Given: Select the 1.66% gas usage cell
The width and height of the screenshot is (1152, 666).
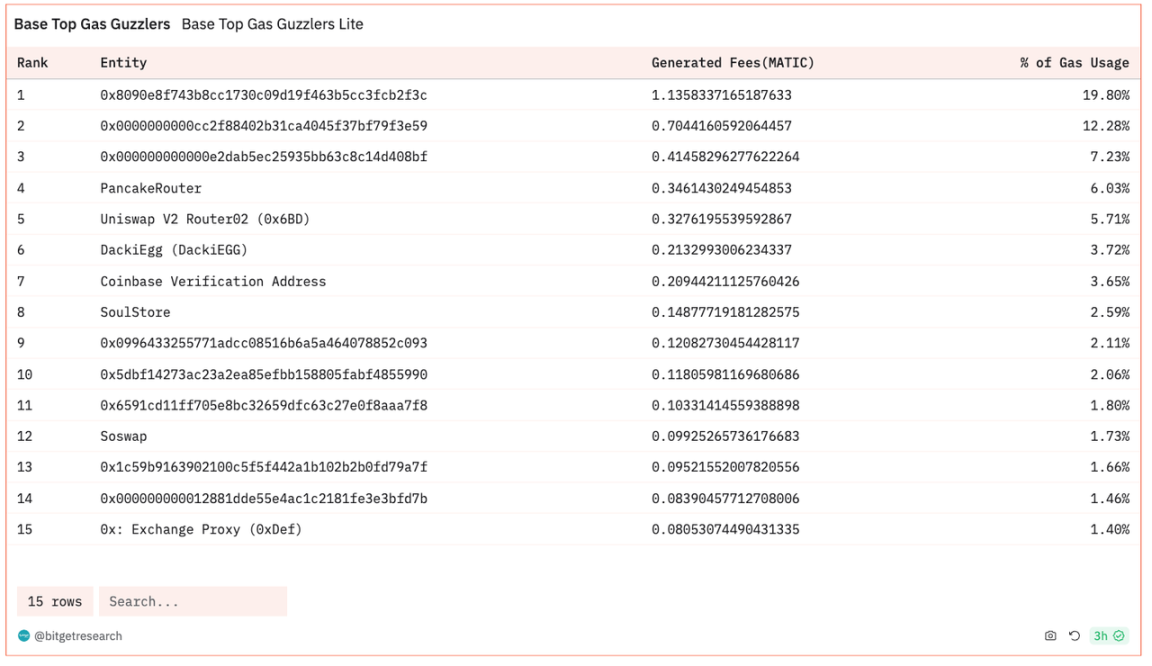Looking at the screenshot, I should click(x=1109, y=468).
